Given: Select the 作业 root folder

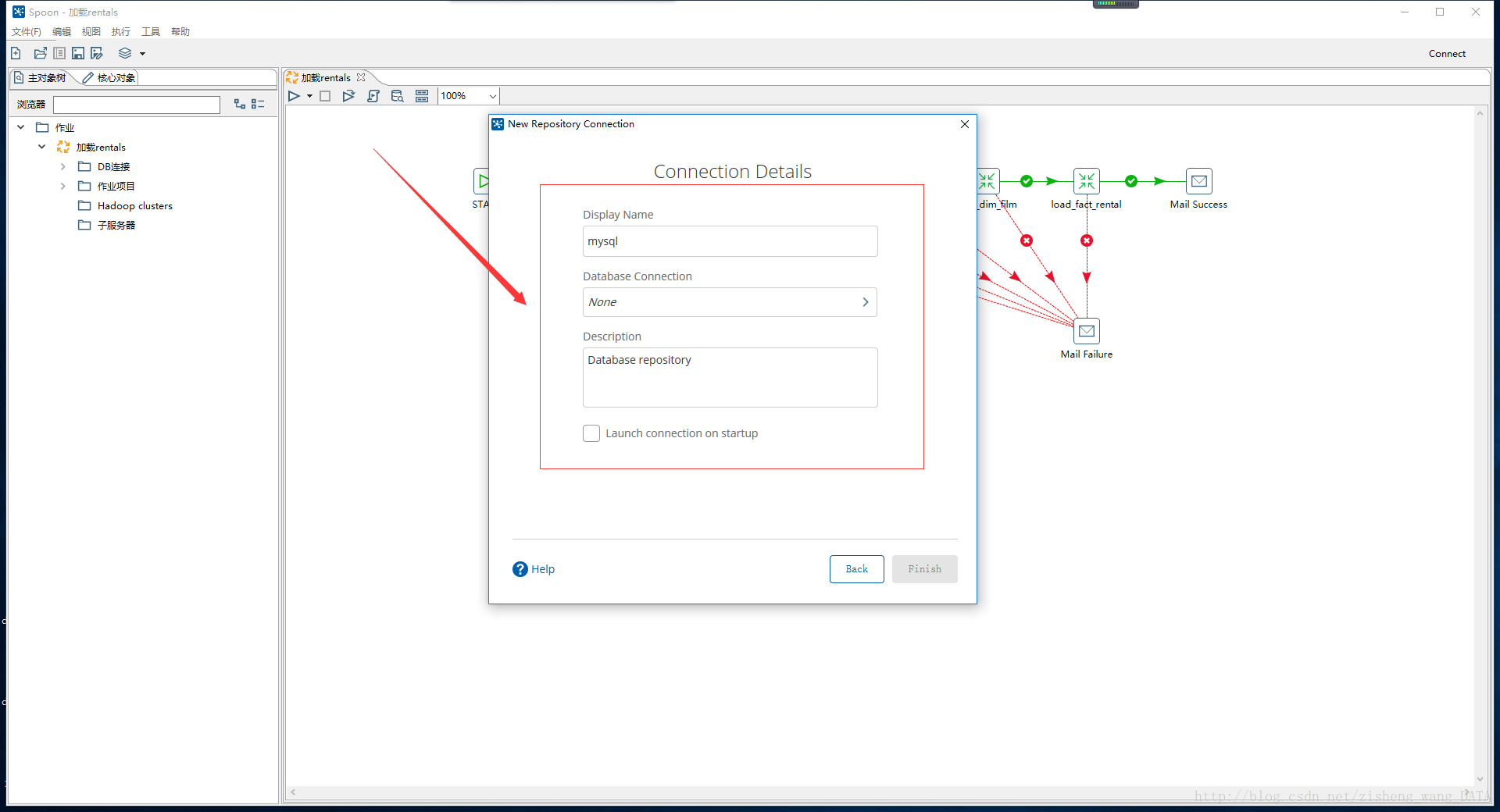Looking at the screenshot, I should (55, 127).
